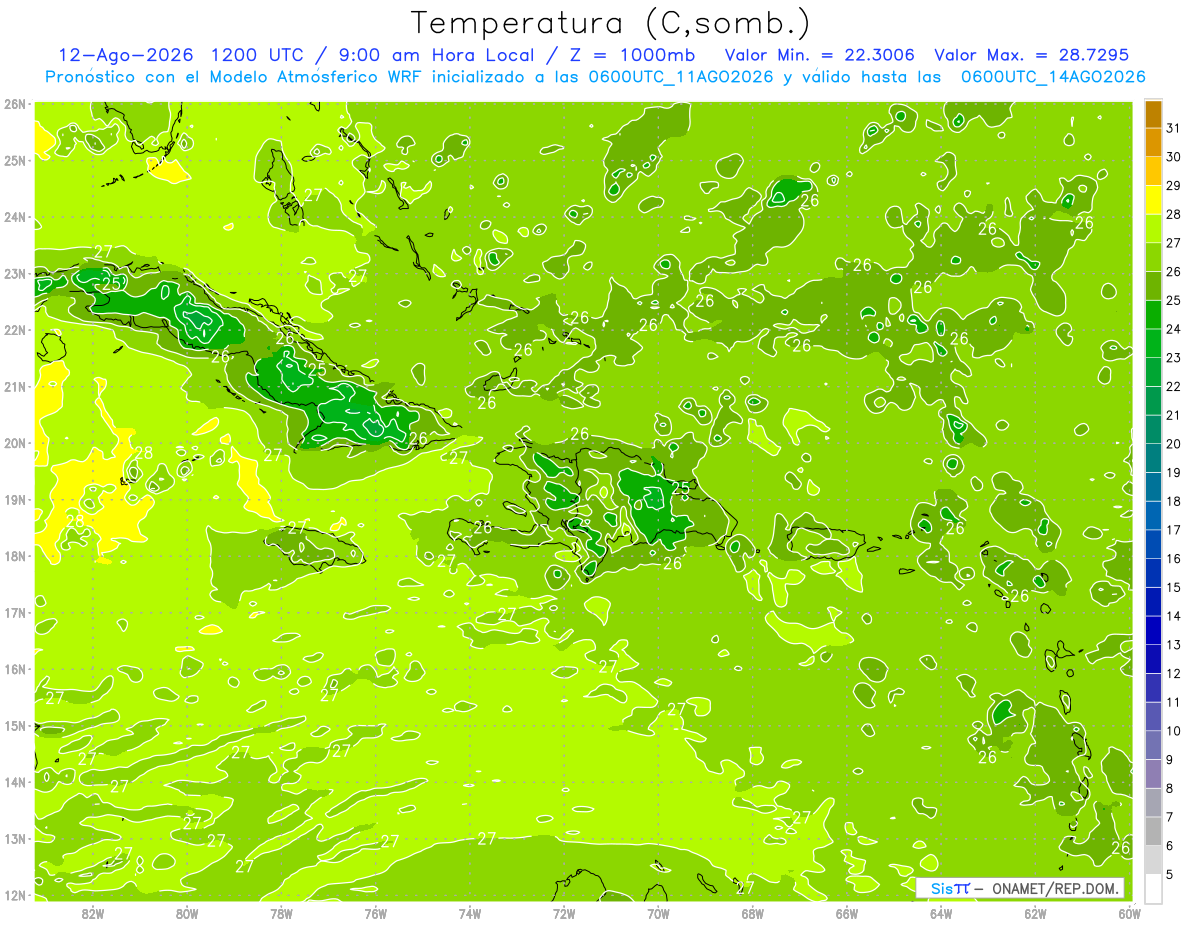Click the teal colorbar segment between 19 and 20

pyautogui.click(x=1153, y=458)
